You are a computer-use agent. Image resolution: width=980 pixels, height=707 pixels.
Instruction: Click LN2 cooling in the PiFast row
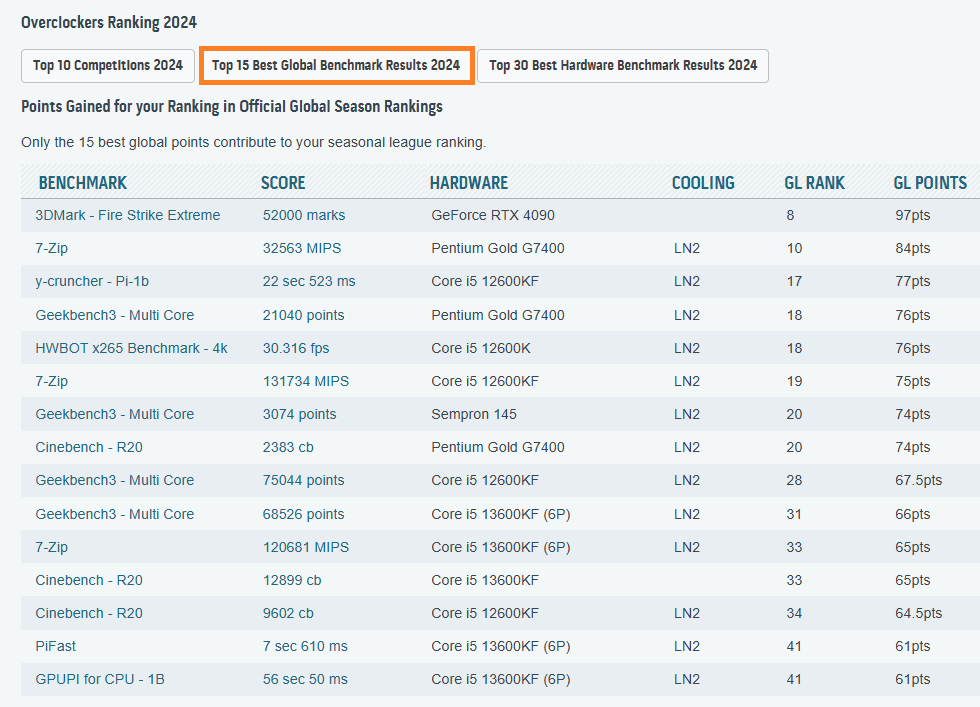click(x=686, y=647)
